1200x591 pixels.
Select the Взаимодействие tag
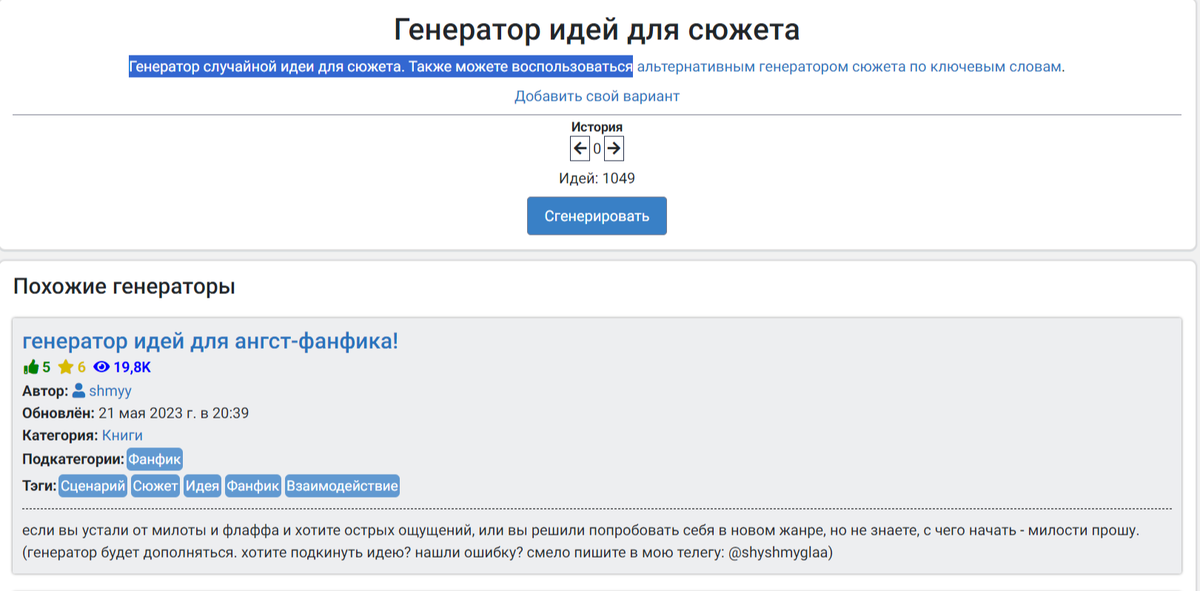click(x=344, y=485)
